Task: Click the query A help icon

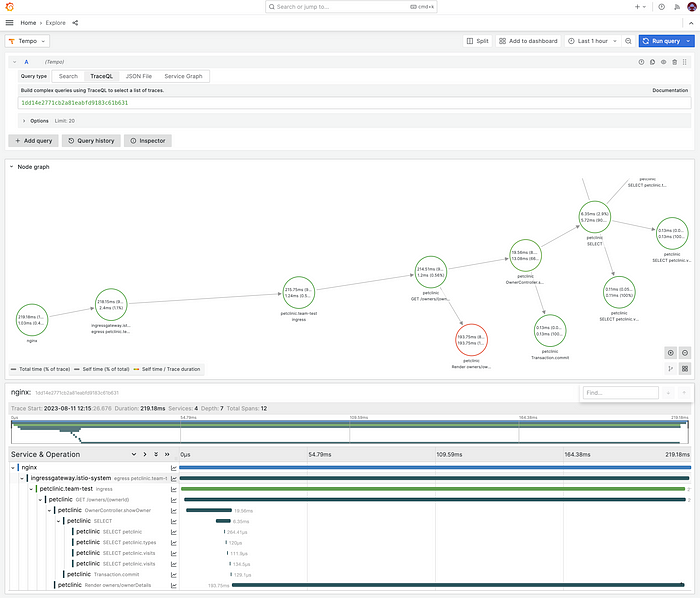Action: (x=641, y=62)
